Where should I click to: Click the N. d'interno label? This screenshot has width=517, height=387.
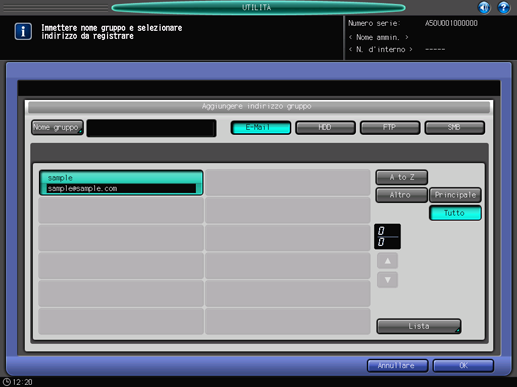click(x=380, y=50)
